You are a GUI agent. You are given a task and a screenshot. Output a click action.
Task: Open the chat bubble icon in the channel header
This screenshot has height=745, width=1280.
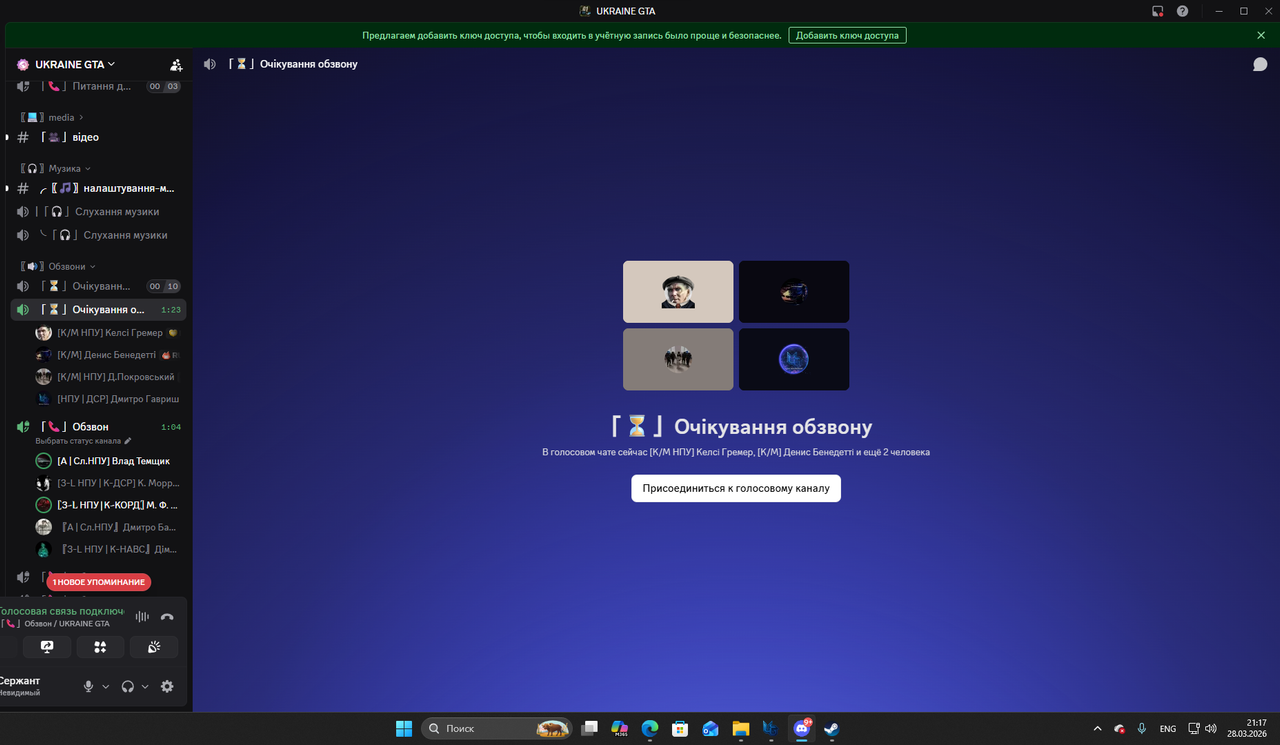click(1260, 64)
